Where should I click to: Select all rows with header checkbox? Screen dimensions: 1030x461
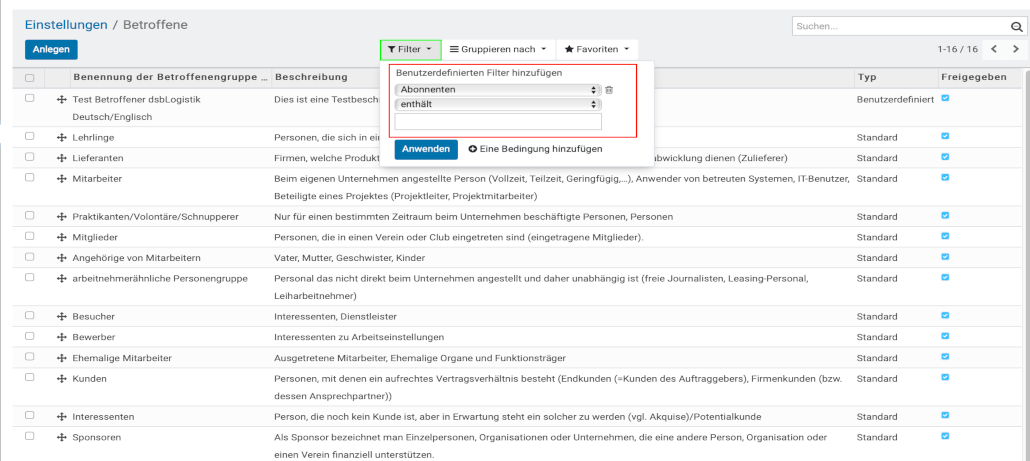point(29,78)
